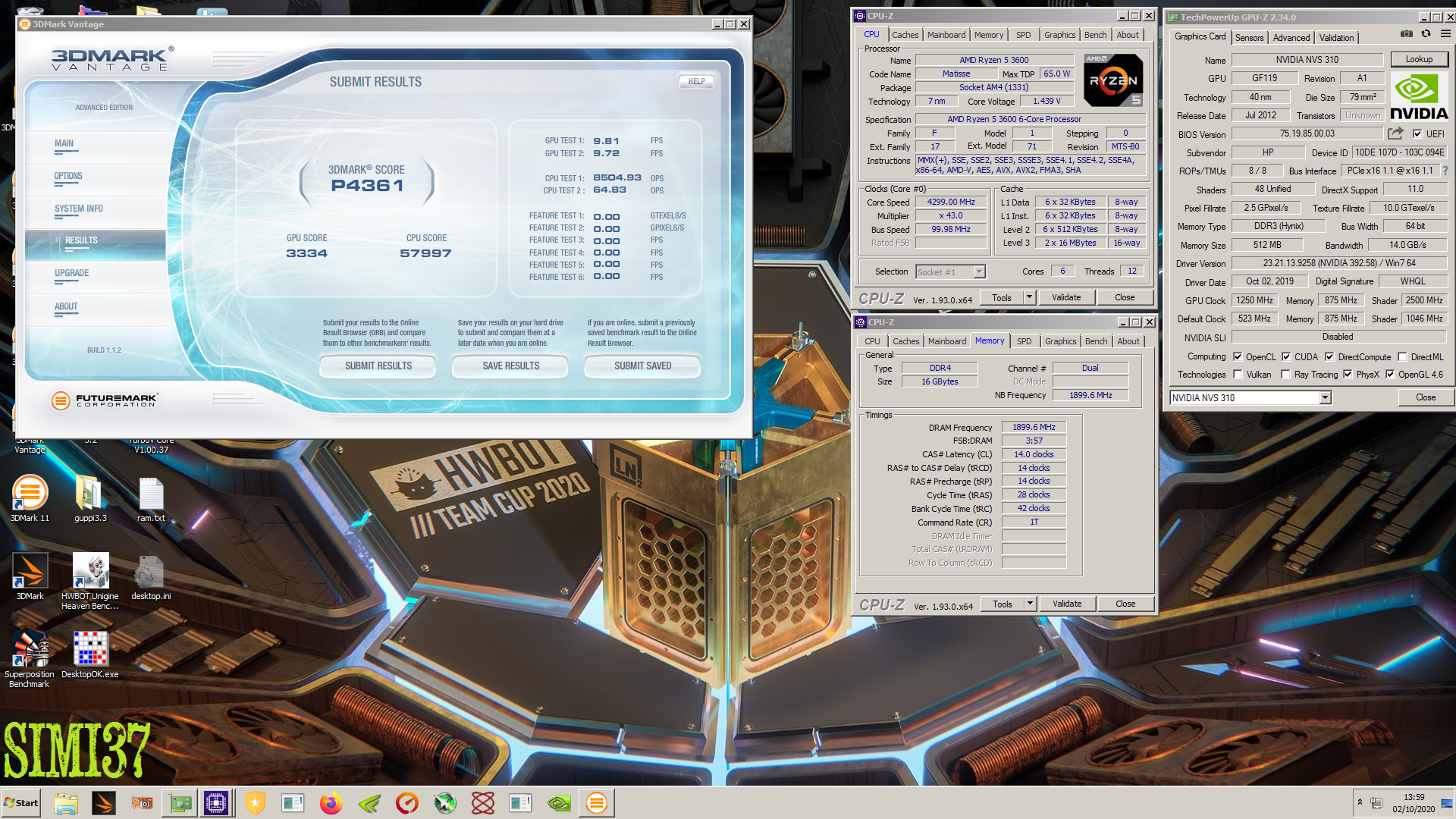This screenshot has width=1456, height=819.
Task: Expand Tools dropdown arrow in lower CPU-Z window
Action: [1031, 604]
